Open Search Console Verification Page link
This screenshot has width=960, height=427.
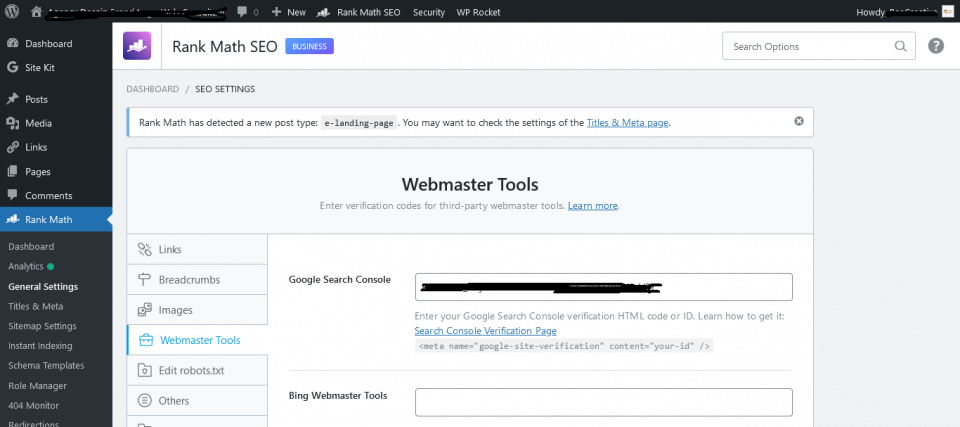[x=486, y=331]
